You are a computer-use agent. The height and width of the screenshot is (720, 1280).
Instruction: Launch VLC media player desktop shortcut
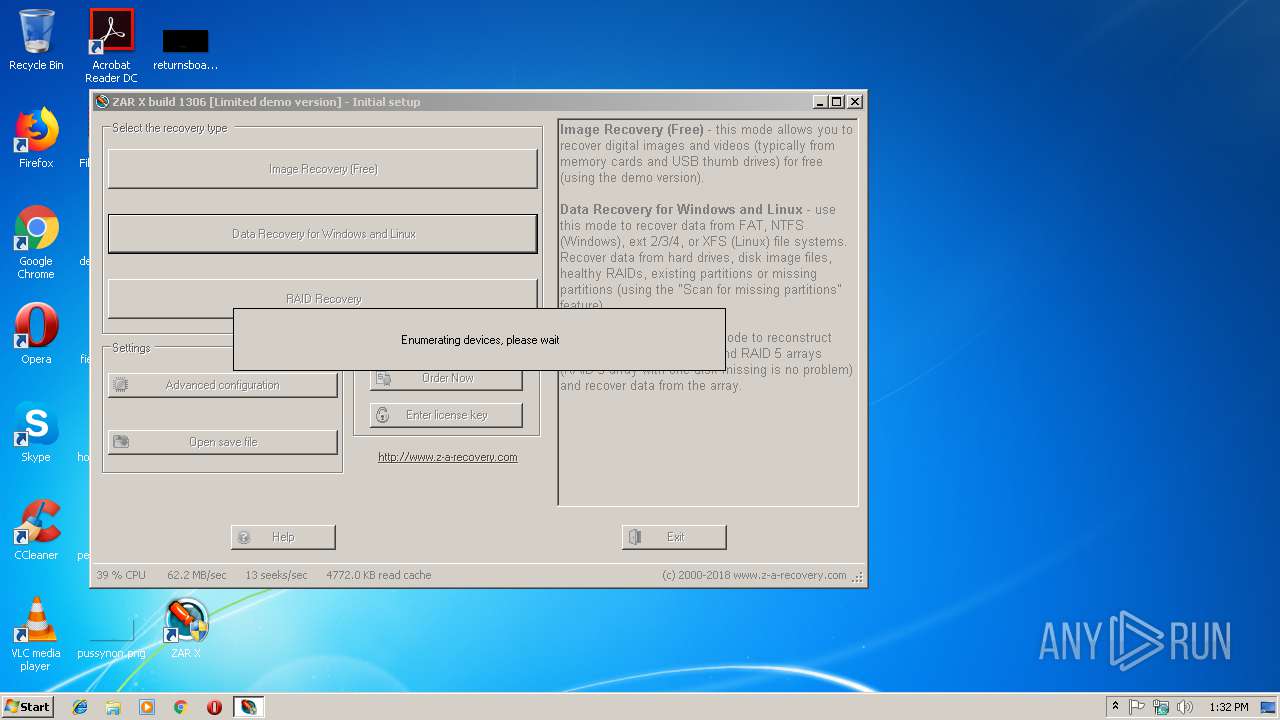point(36,634)
